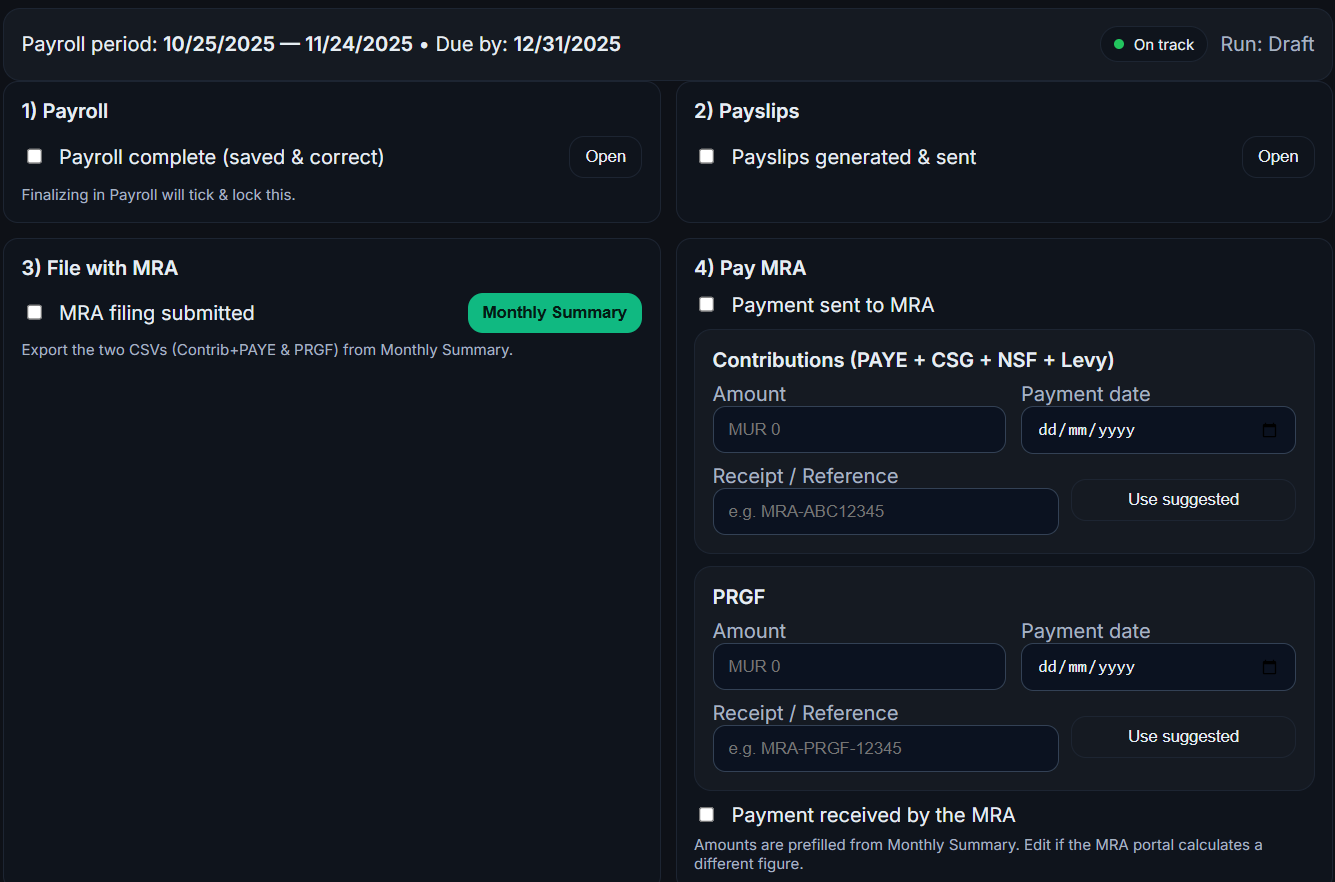Click the Run: Draft label

tap(1267, 43)
